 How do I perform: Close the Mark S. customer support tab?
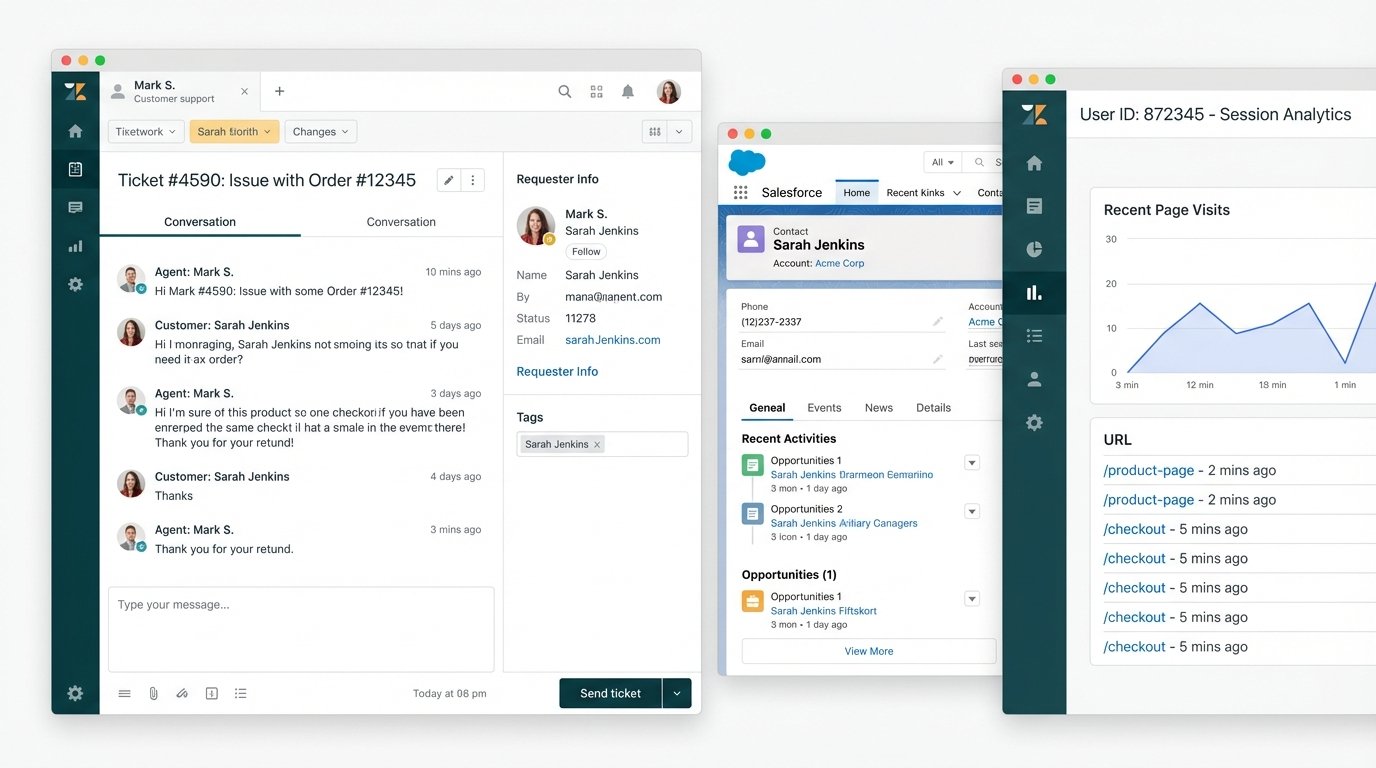click(244, 92)
